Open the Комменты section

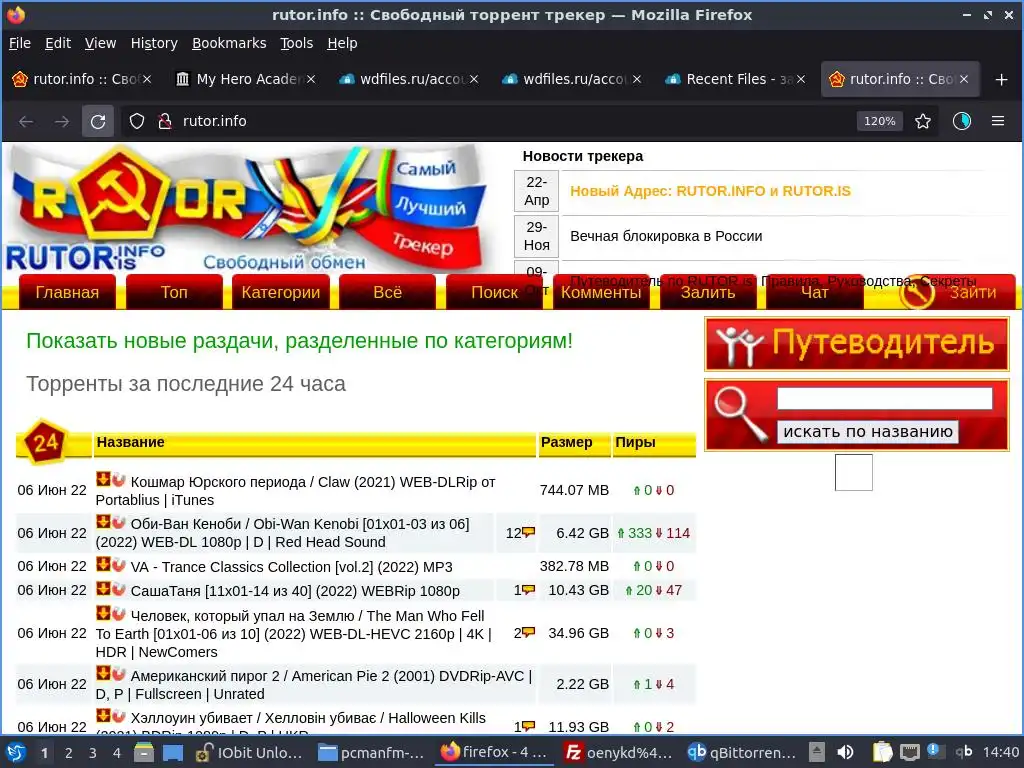pos(601,292)
